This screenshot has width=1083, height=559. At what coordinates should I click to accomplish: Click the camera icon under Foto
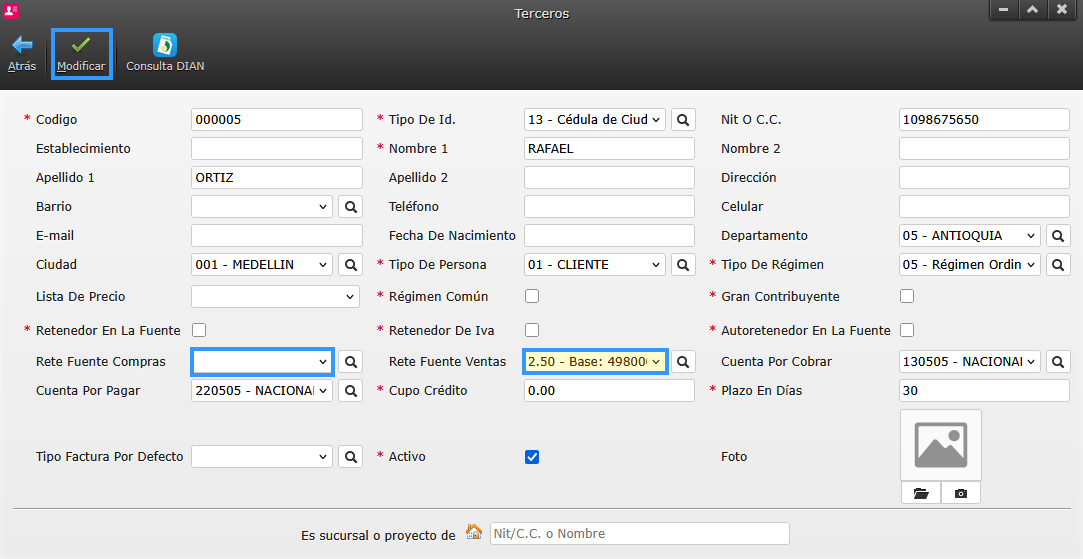point(961,493)
